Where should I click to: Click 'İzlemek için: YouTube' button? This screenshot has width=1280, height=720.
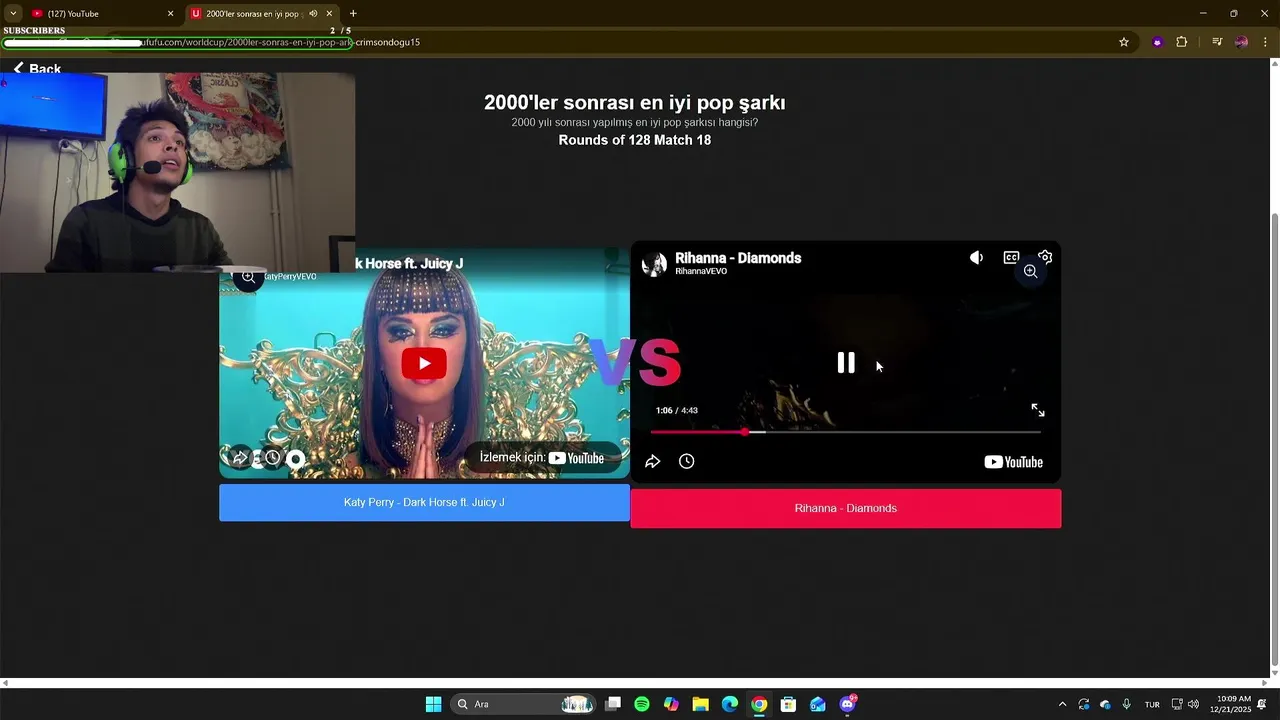click(x=541, y=458)
